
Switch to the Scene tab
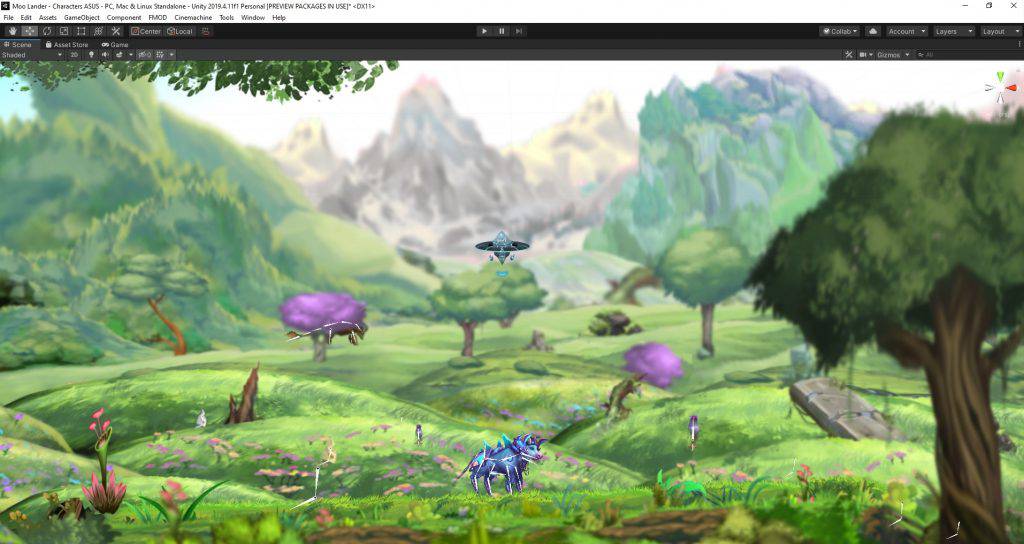[18, 44]
